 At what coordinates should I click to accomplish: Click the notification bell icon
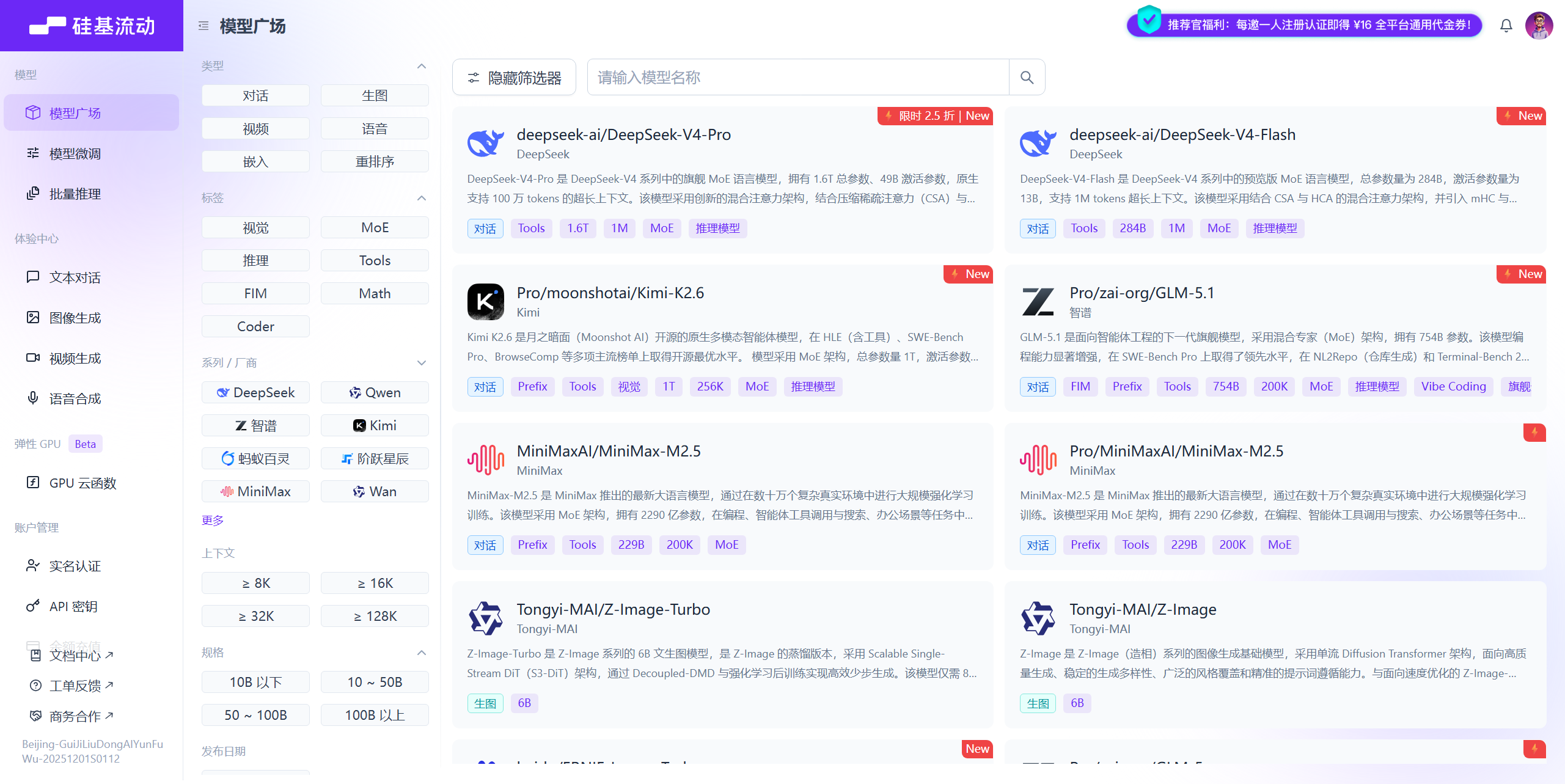point(1506,26)
